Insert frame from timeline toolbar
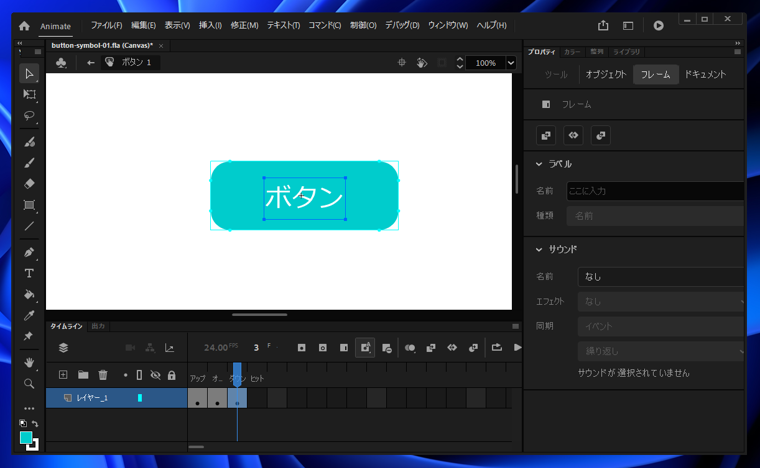 (x=344, y=347)
